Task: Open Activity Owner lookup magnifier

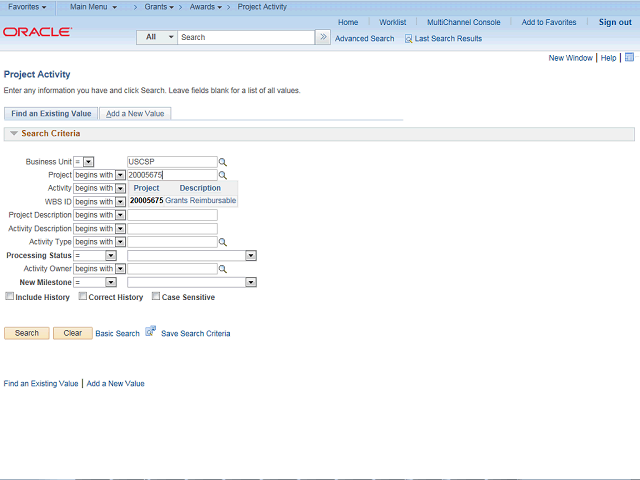Action: tap(222, 269)
